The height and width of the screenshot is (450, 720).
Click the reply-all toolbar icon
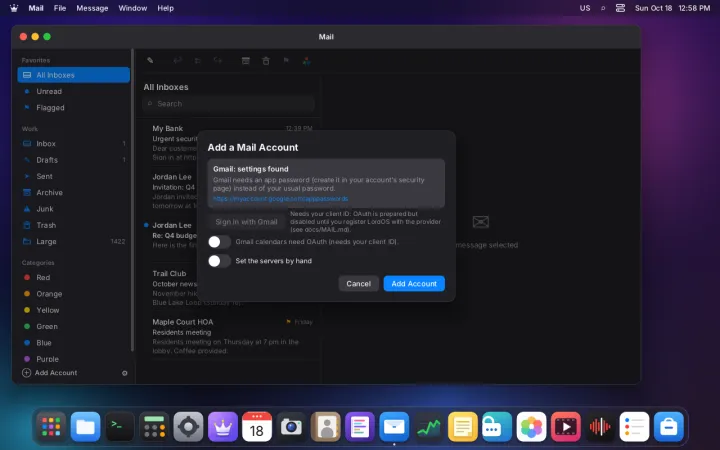(197, 61)
